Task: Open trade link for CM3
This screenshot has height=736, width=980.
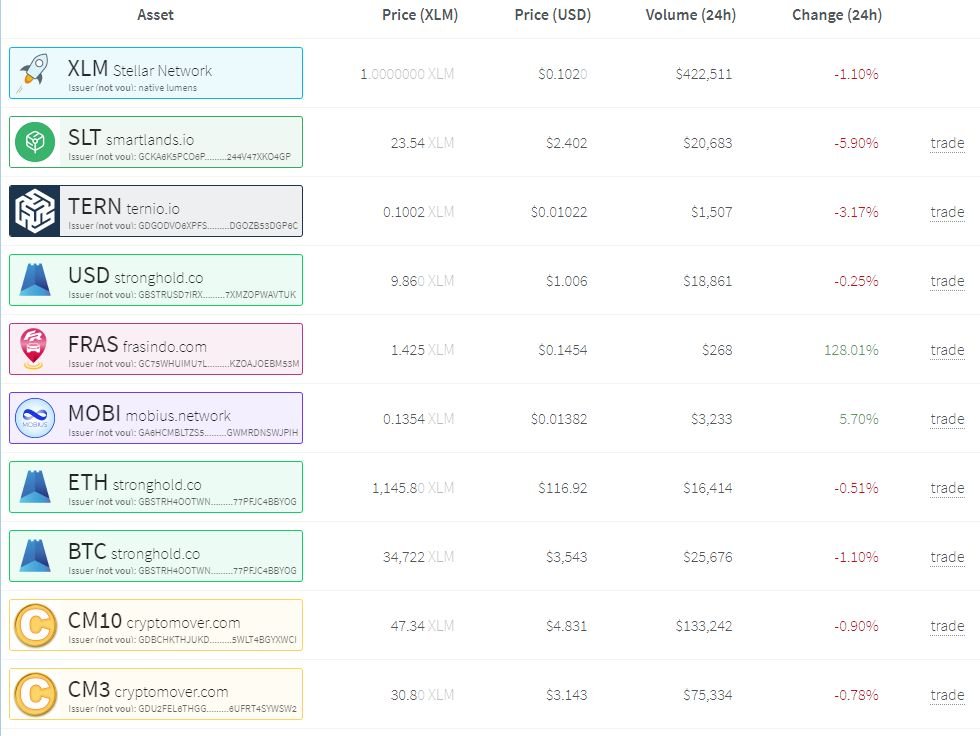Action: coord(947,695)
